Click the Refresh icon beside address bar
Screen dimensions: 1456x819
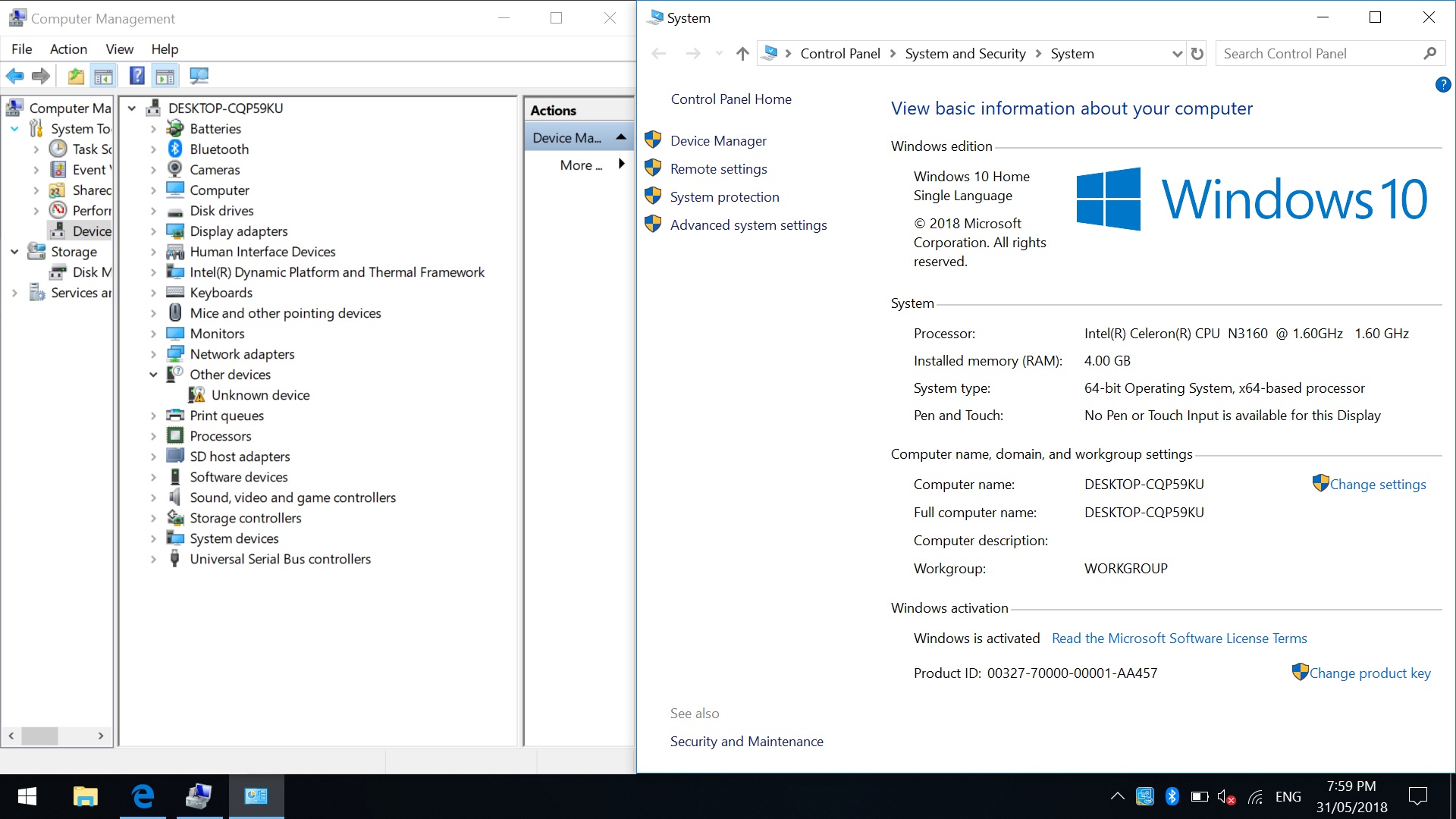(1197, 54)
